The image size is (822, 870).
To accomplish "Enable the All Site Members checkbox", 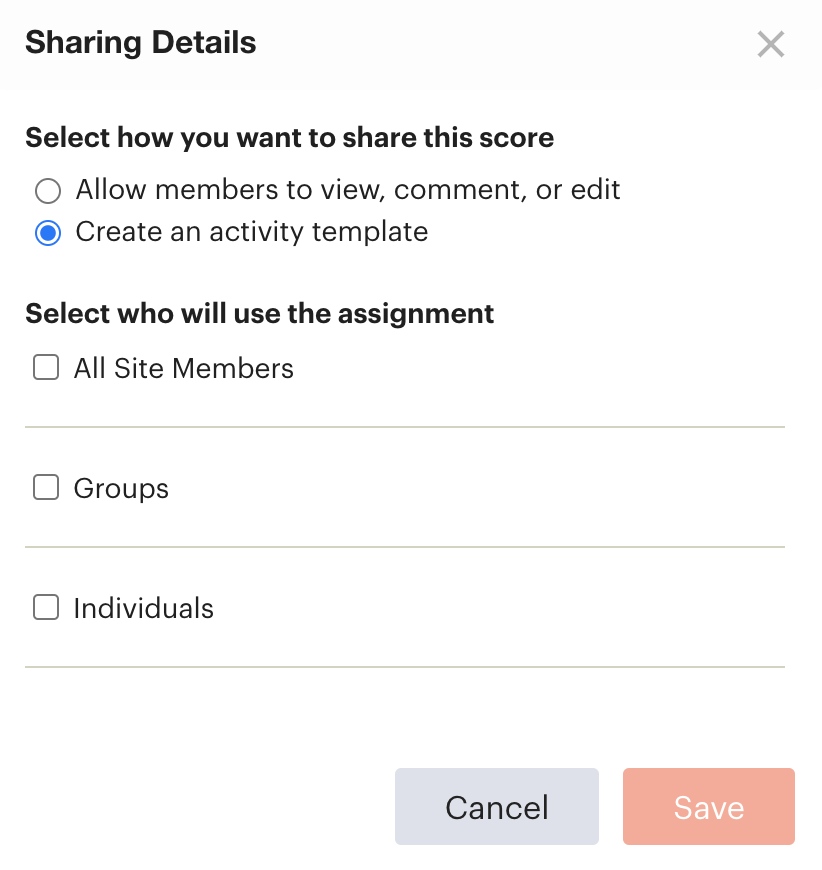I will point(45,367).
